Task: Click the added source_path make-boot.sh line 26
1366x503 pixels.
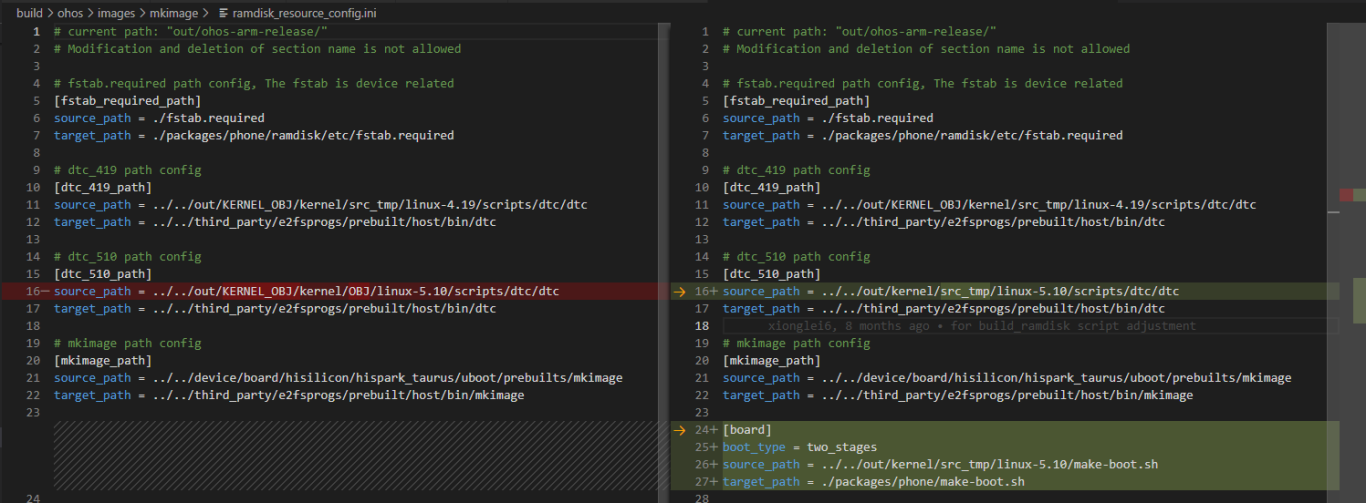Action: pos(941,464)
